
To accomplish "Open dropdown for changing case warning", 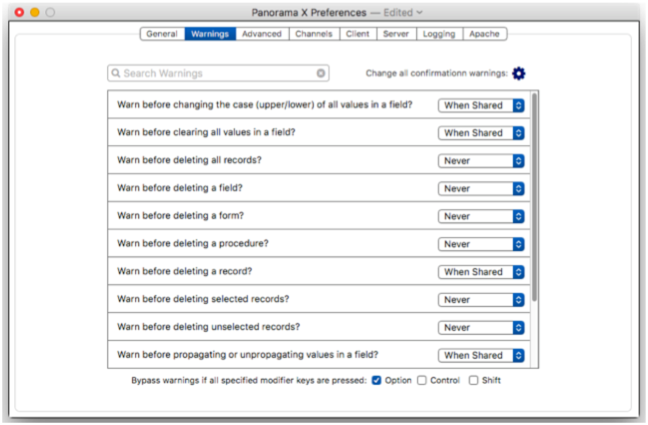I will click(x=481, y=105).
